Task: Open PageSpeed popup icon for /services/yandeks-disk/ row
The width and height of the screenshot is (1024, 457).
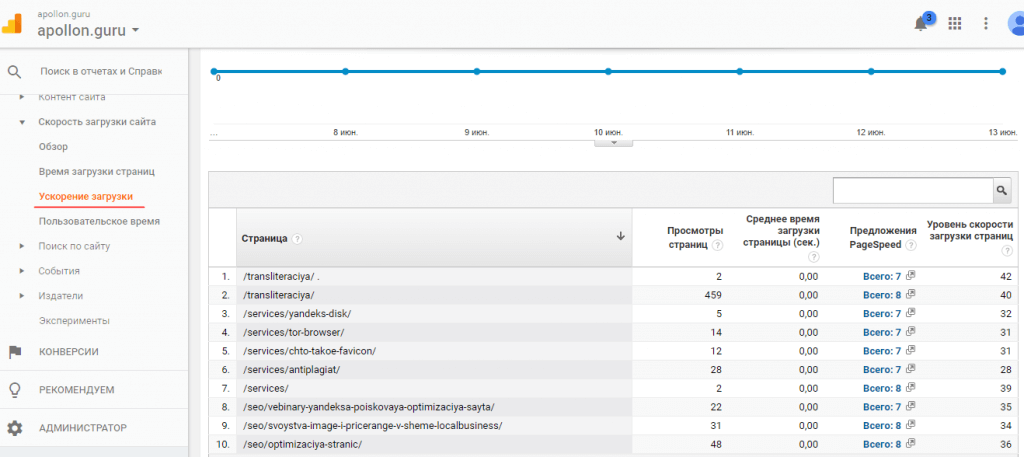Action: point(910,313)
